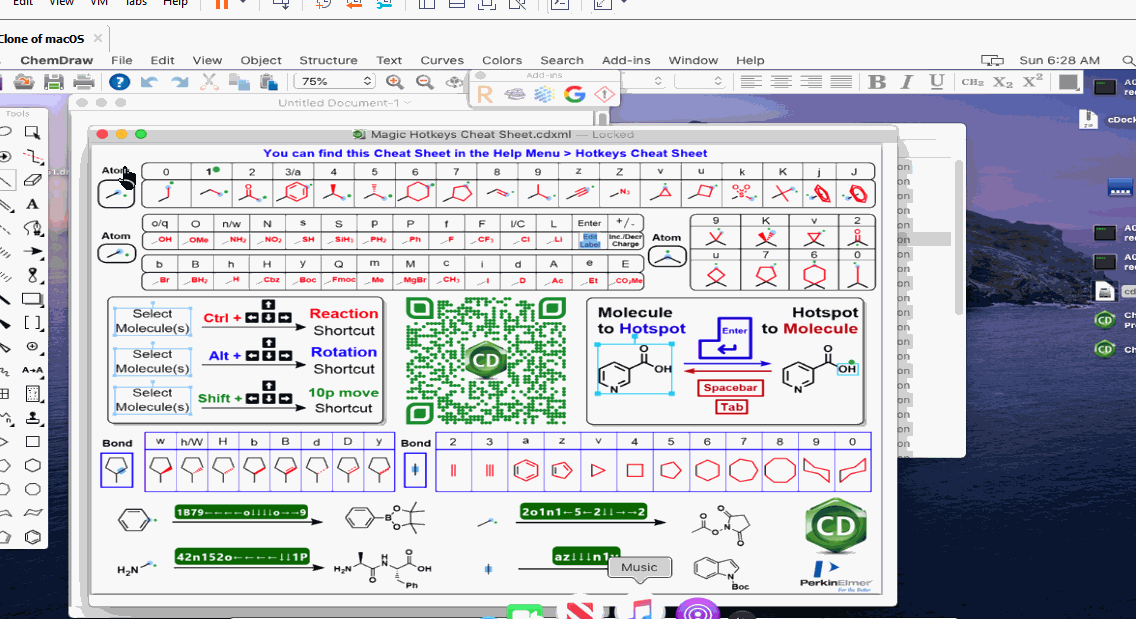This screenshot has height=619, width=1136.
Task: Open the Structure menu
Action: point(328,60)
